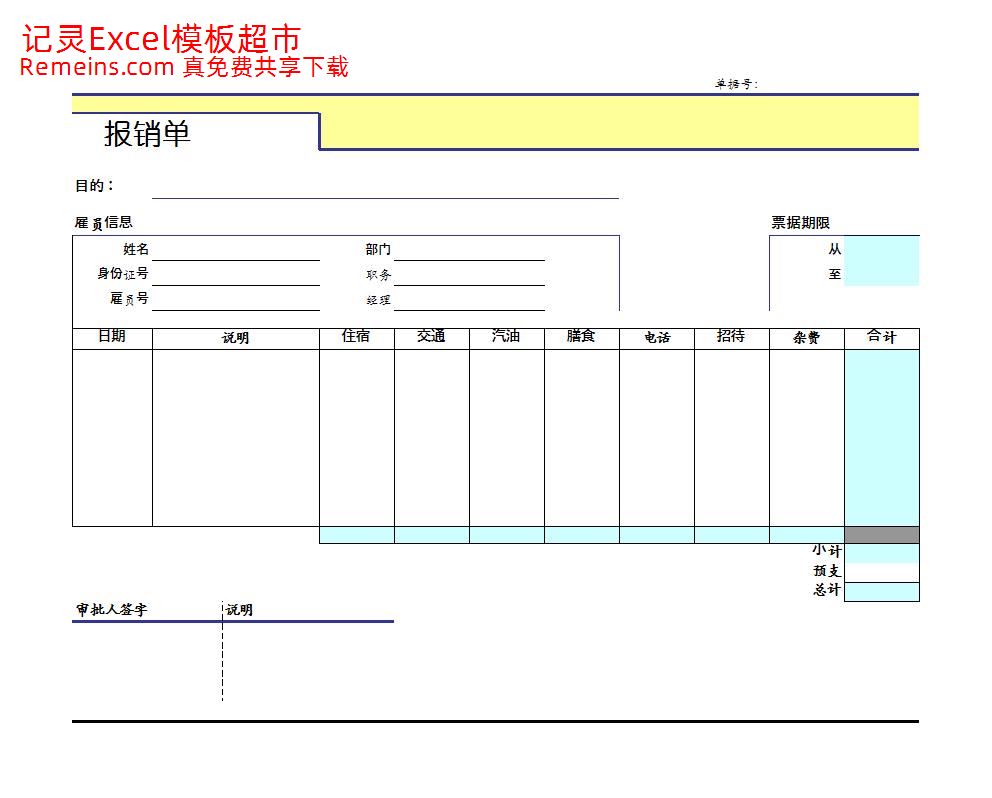Click the 部门 underline field
Screen dimensions: 992x798
coord(469,249)
